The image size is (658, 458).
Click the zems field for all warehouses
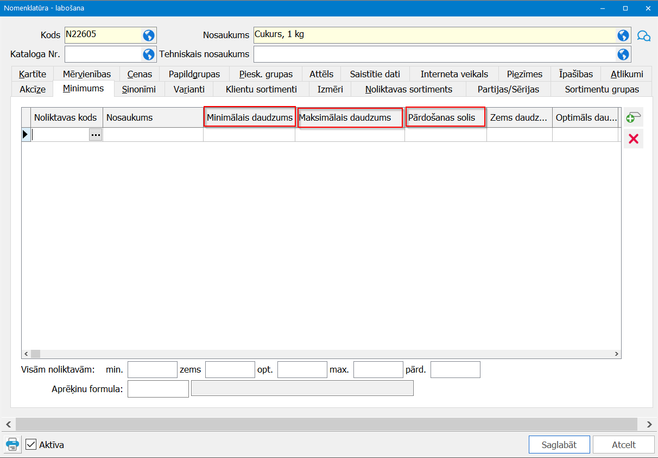[x=230, y=370]
